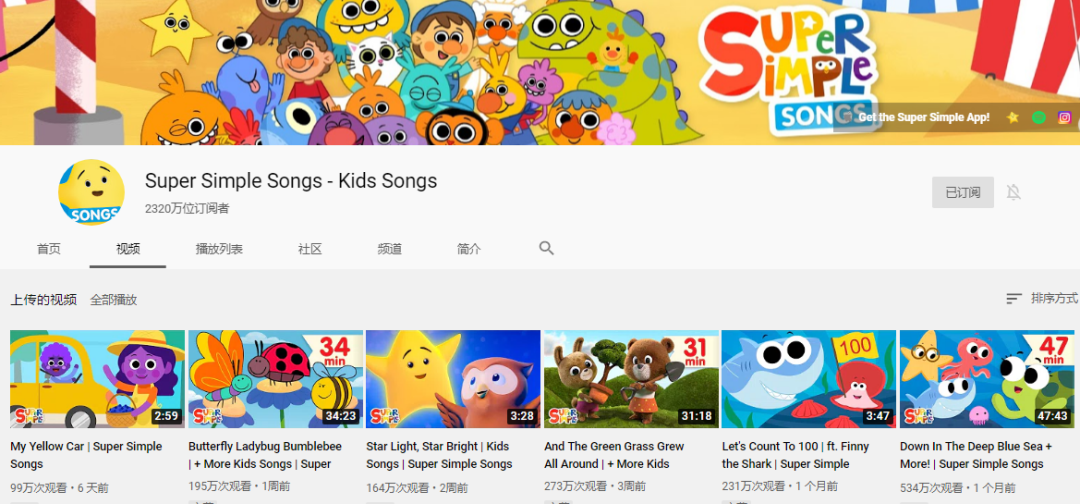Toggle the subscribed button 已订阅
1080x504 pixels.
963,192
